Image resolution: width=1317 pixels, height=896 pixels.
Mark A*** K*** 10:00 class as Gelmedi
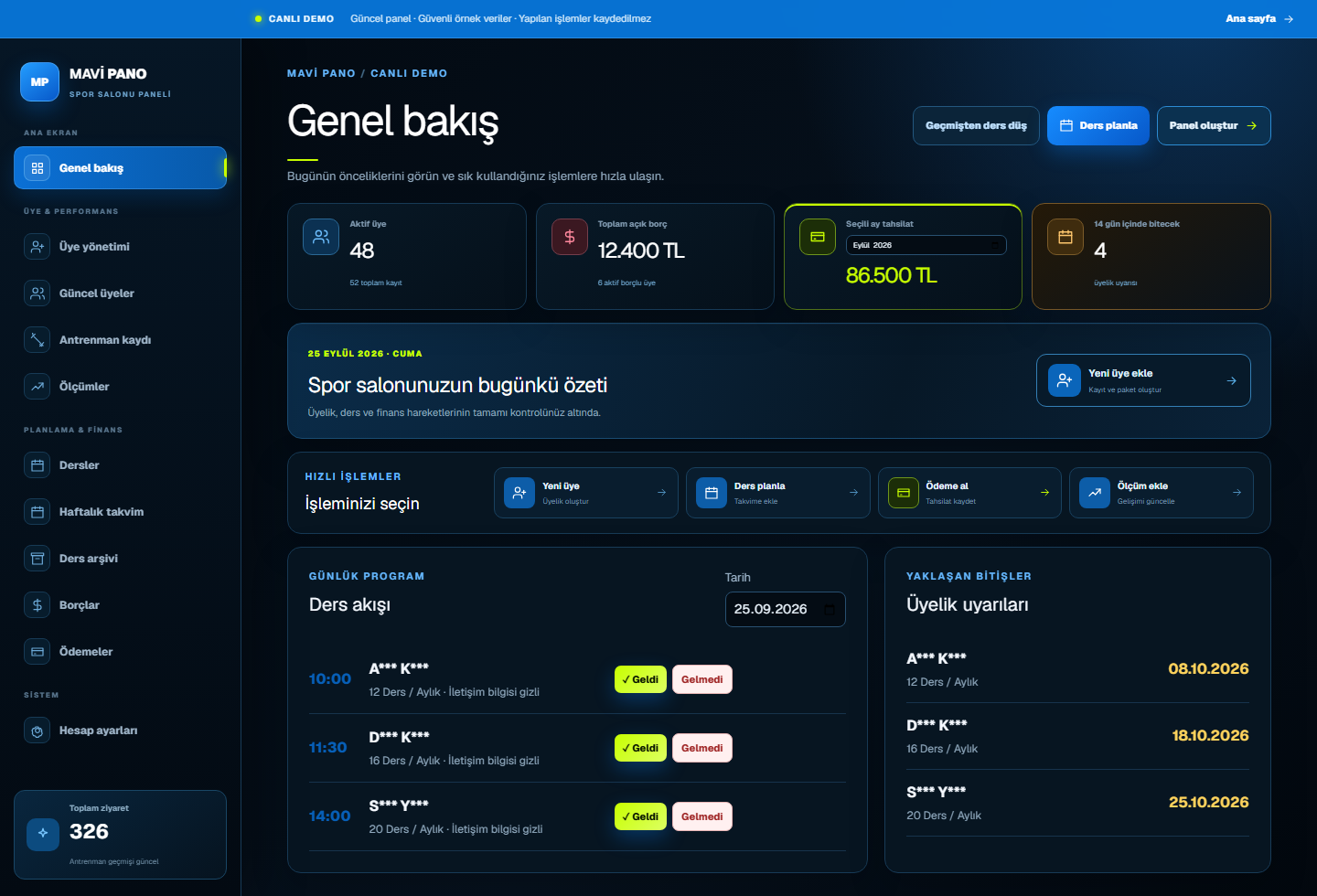[702, 679]
